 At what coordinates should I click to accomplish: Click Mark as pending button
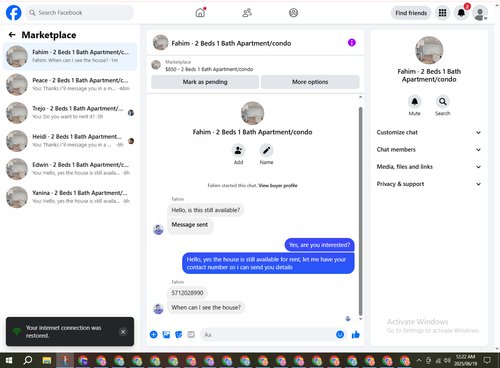point(205,82)
